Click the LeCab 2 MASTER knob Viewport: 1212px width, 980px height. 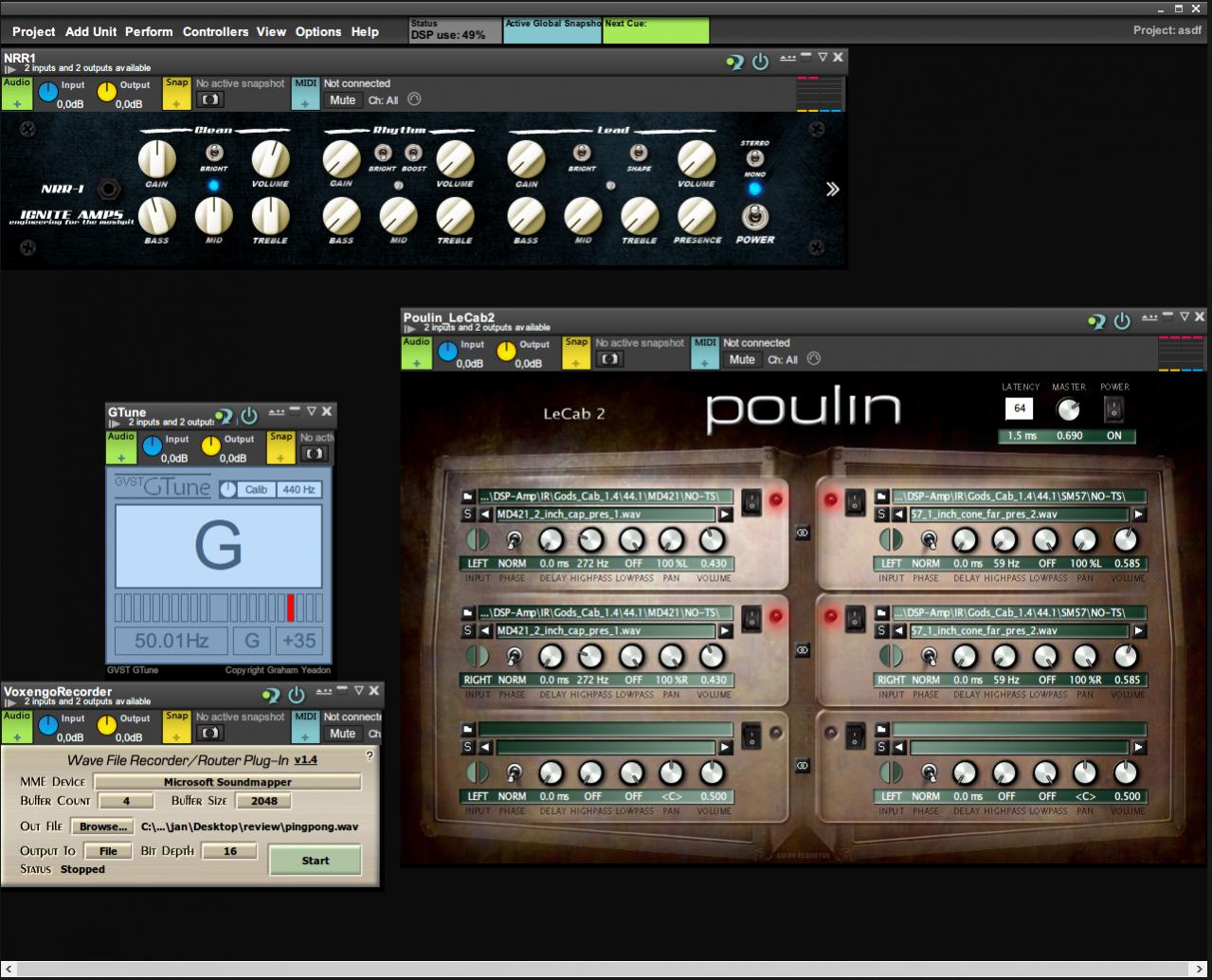click(1068, 409)
